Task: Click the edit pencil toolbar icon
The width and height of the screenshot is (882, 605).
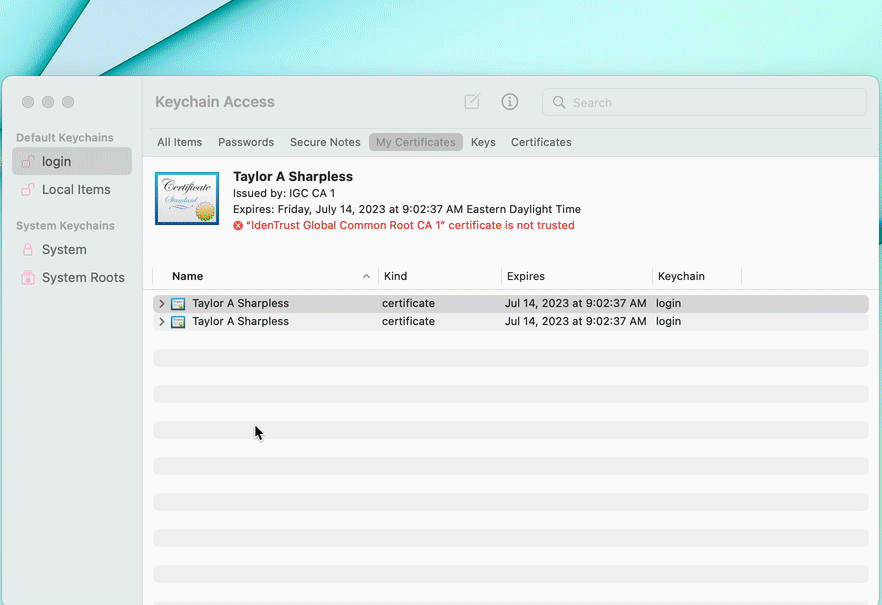Action: tap(471, 102)
